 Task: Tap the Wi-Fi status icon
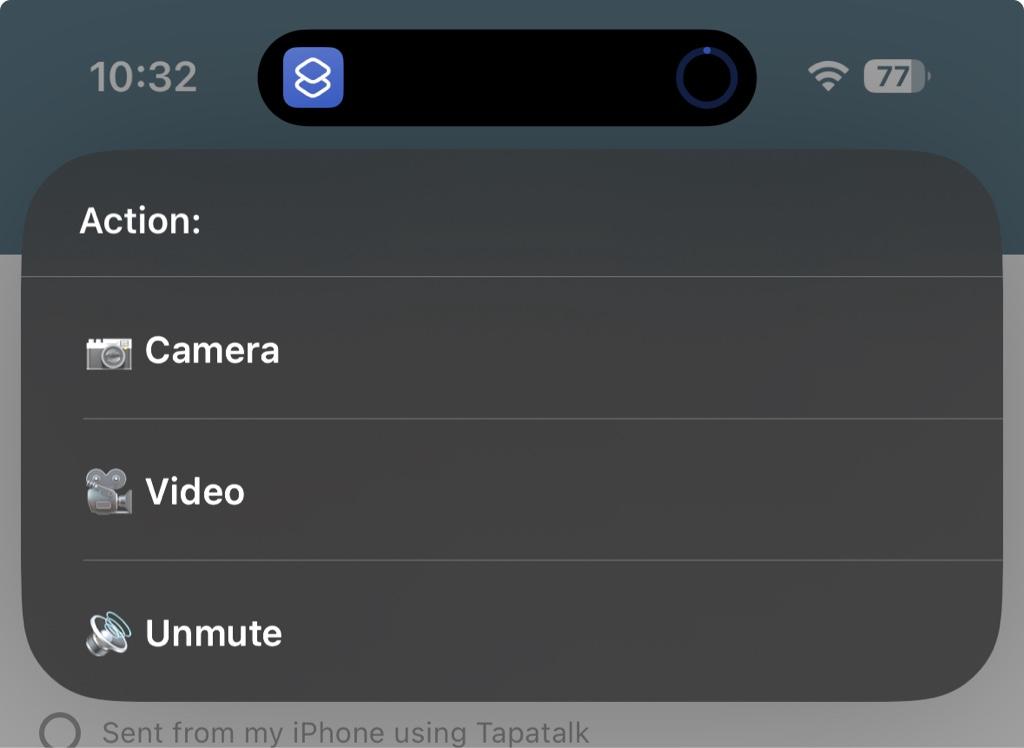click(828, 76)
